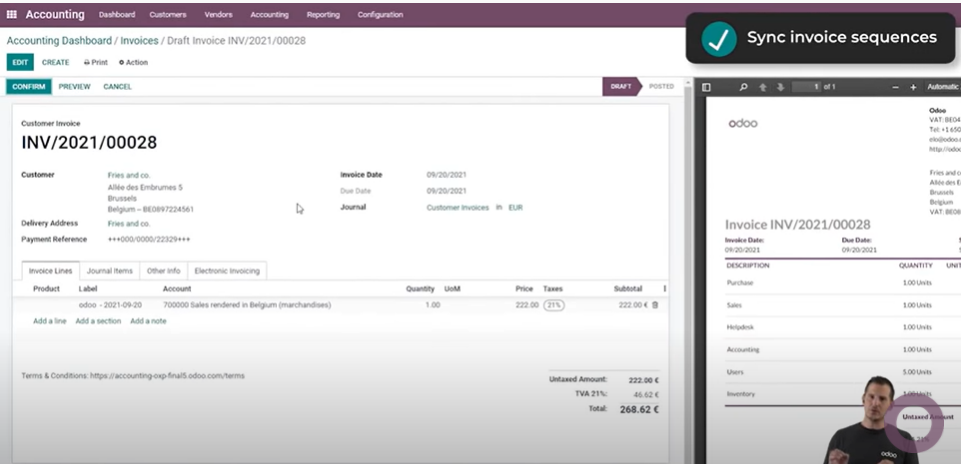
Task: Click the 'odoo - 2021-09-20' label cell
Action: (110, 305)
